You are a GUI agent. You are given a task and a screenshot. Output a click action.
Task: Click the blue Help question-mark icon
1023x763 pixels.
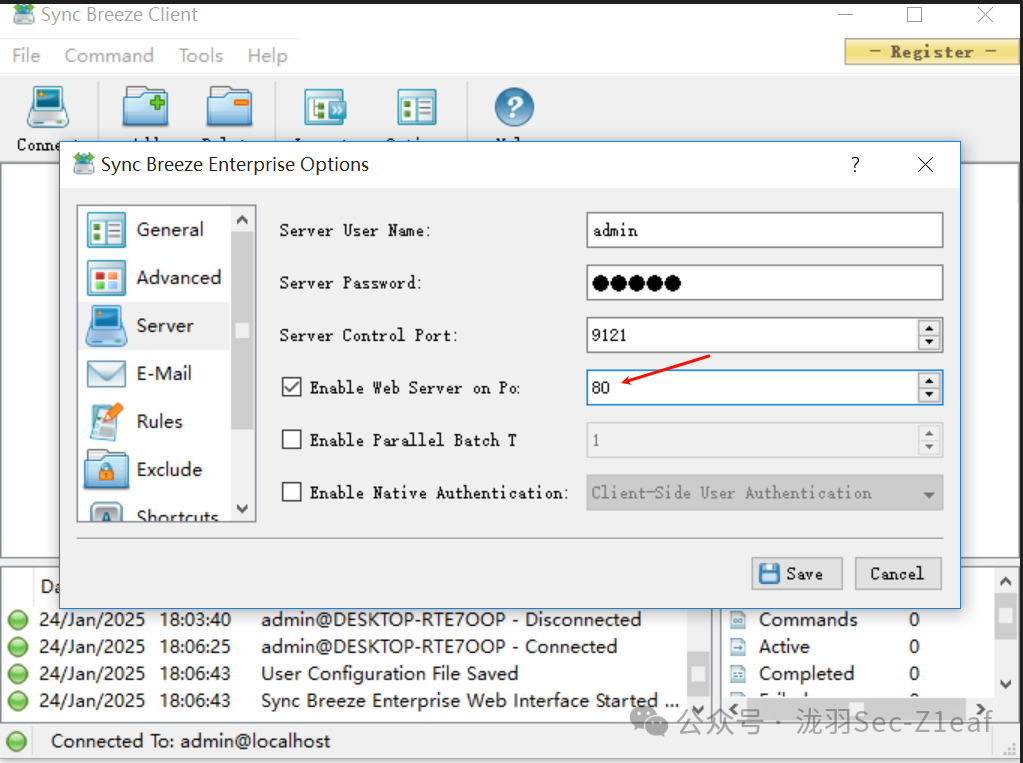[514, 107]
